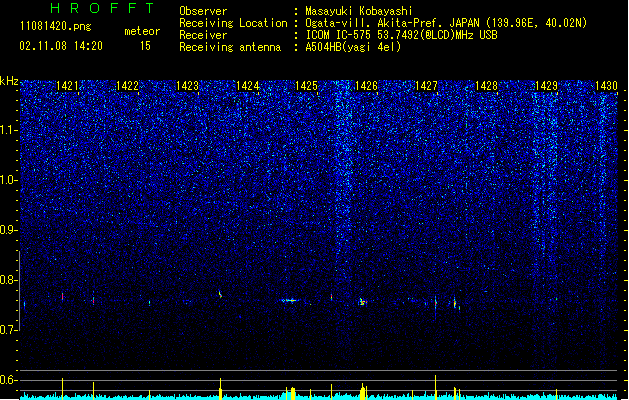Click the long meteor echo near 1425
The height and width of the screenshot is (400, 629).
tap(290, 300)
